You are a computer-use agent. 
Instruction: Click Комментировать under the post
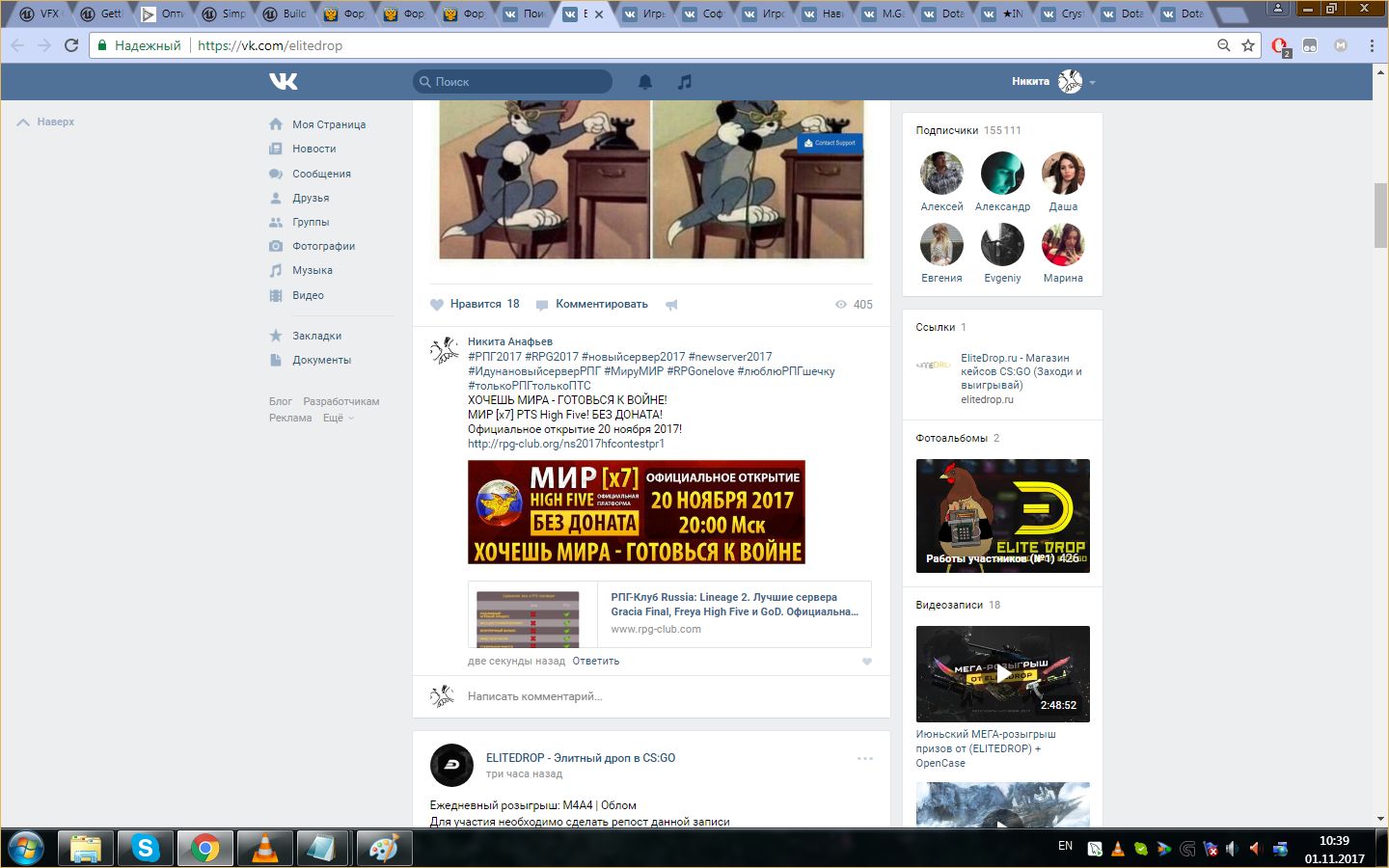pos(591,304)
